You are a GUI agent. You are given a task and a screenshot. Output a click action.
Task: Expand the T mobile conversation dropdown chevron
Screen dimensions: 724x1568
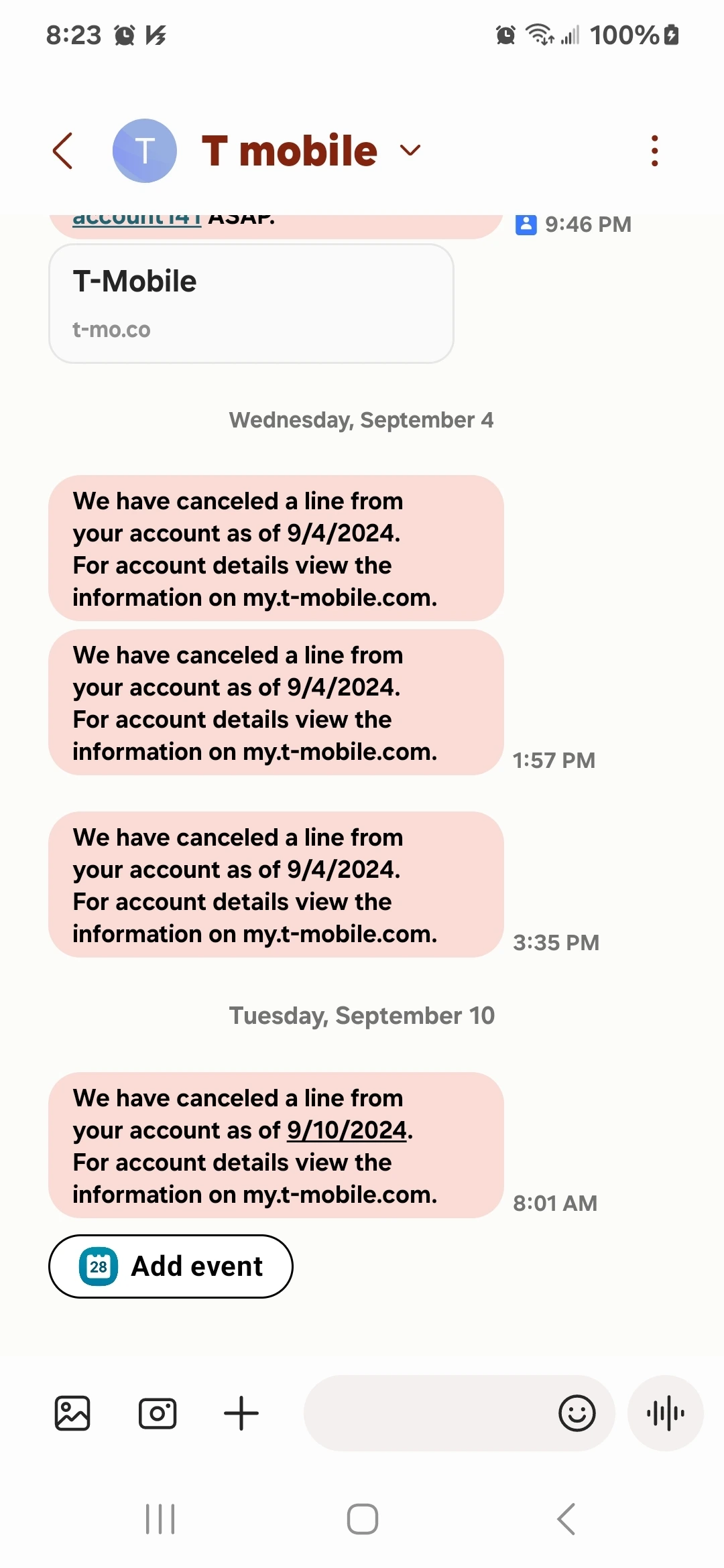pyautogui.click(x=410, y=150)
